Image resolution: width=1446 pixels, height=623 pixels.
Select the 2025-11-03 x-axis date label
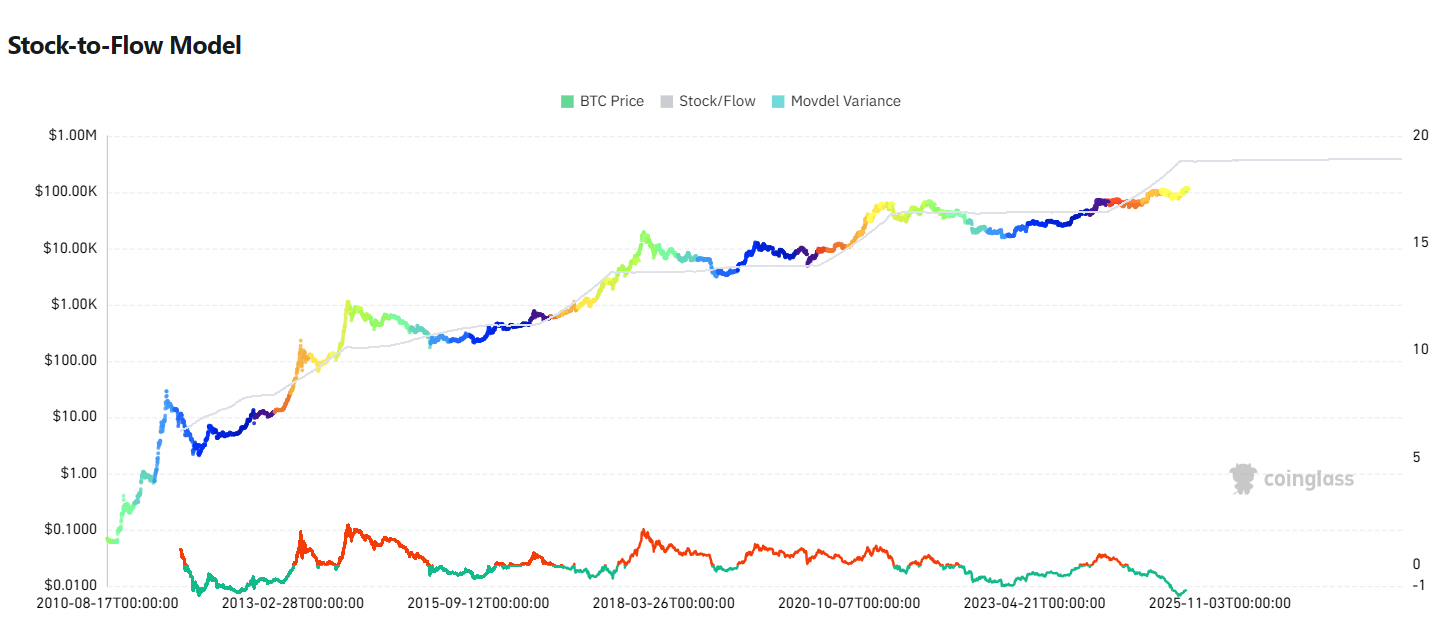click(1219, 603)
